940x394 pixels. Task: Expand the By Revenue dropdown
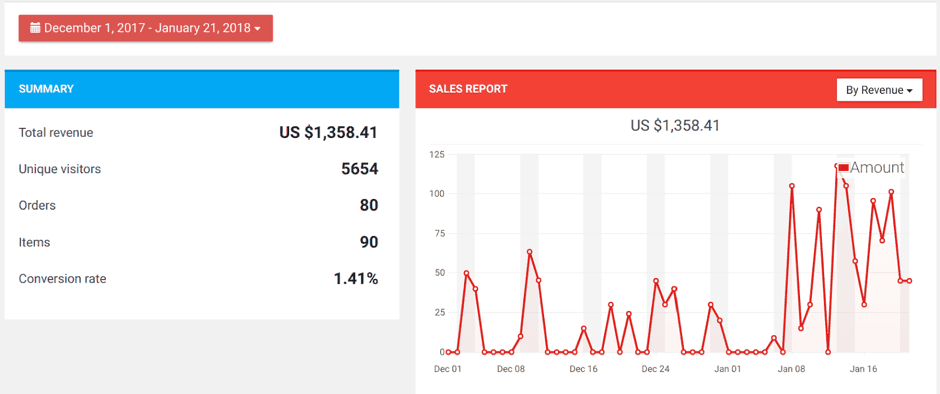(x=879, y=90)
